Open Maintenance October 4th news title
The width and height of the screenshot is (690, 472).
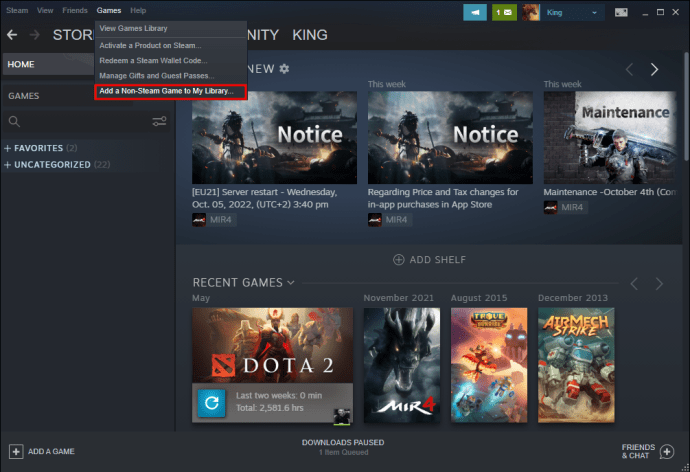[x=609, y=192]
